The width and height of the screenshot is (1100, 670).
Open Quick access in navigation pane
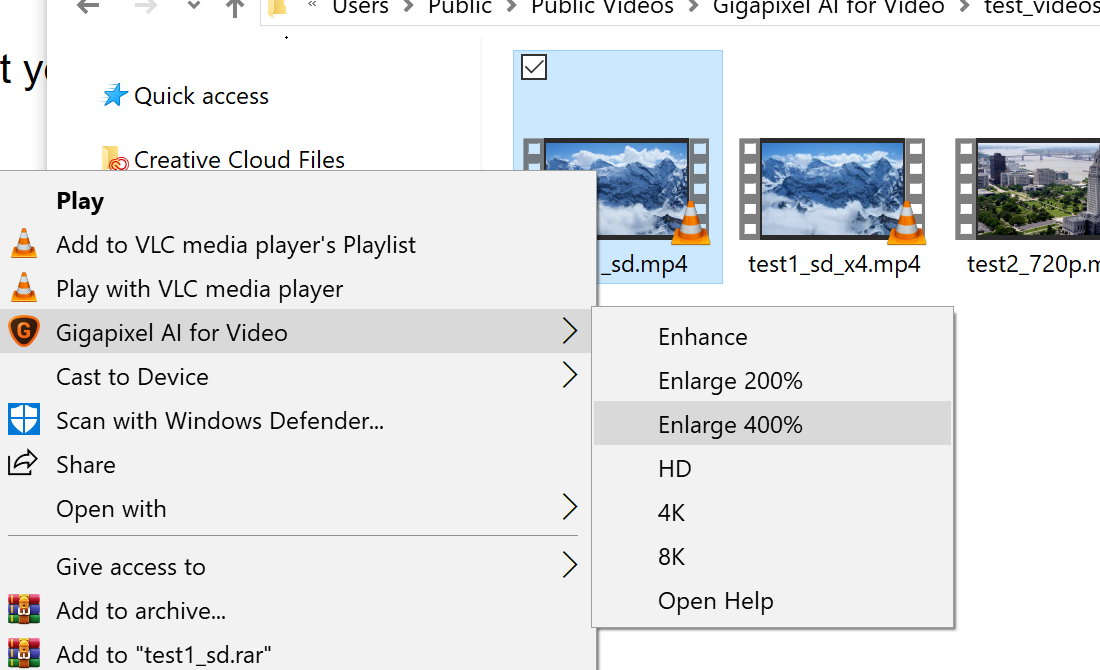201,95
